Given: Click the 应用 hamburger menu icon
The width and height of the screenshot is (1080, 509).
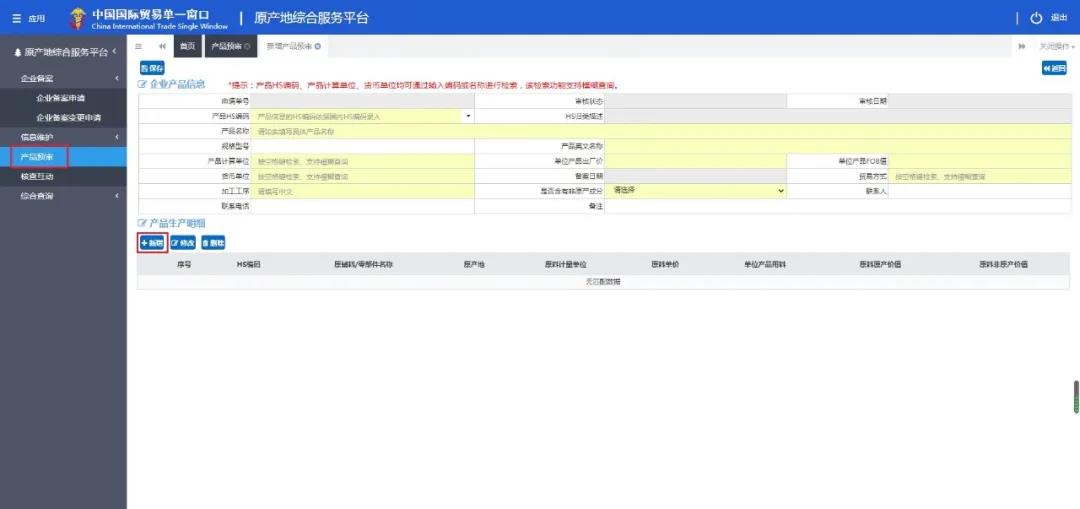Looking at the screenshot, I should [x=16, y=18].
